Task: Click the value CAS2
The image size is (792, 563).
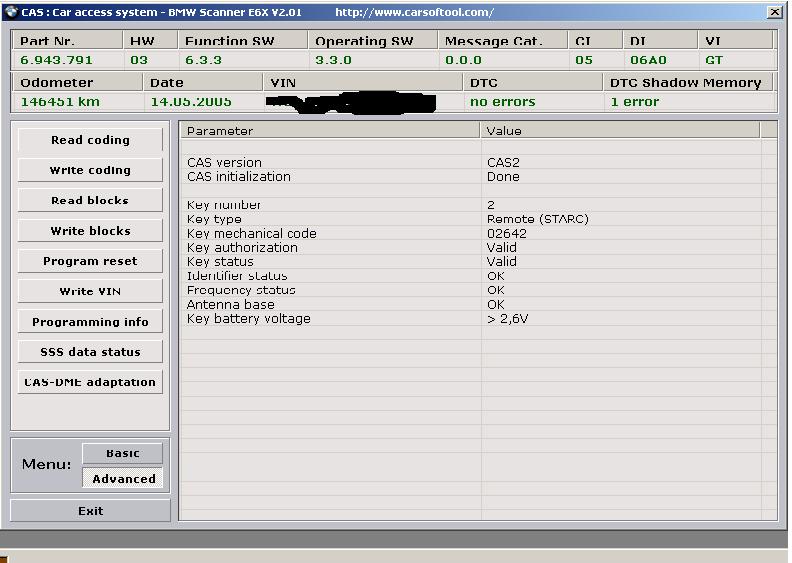Action: [503, 163]
